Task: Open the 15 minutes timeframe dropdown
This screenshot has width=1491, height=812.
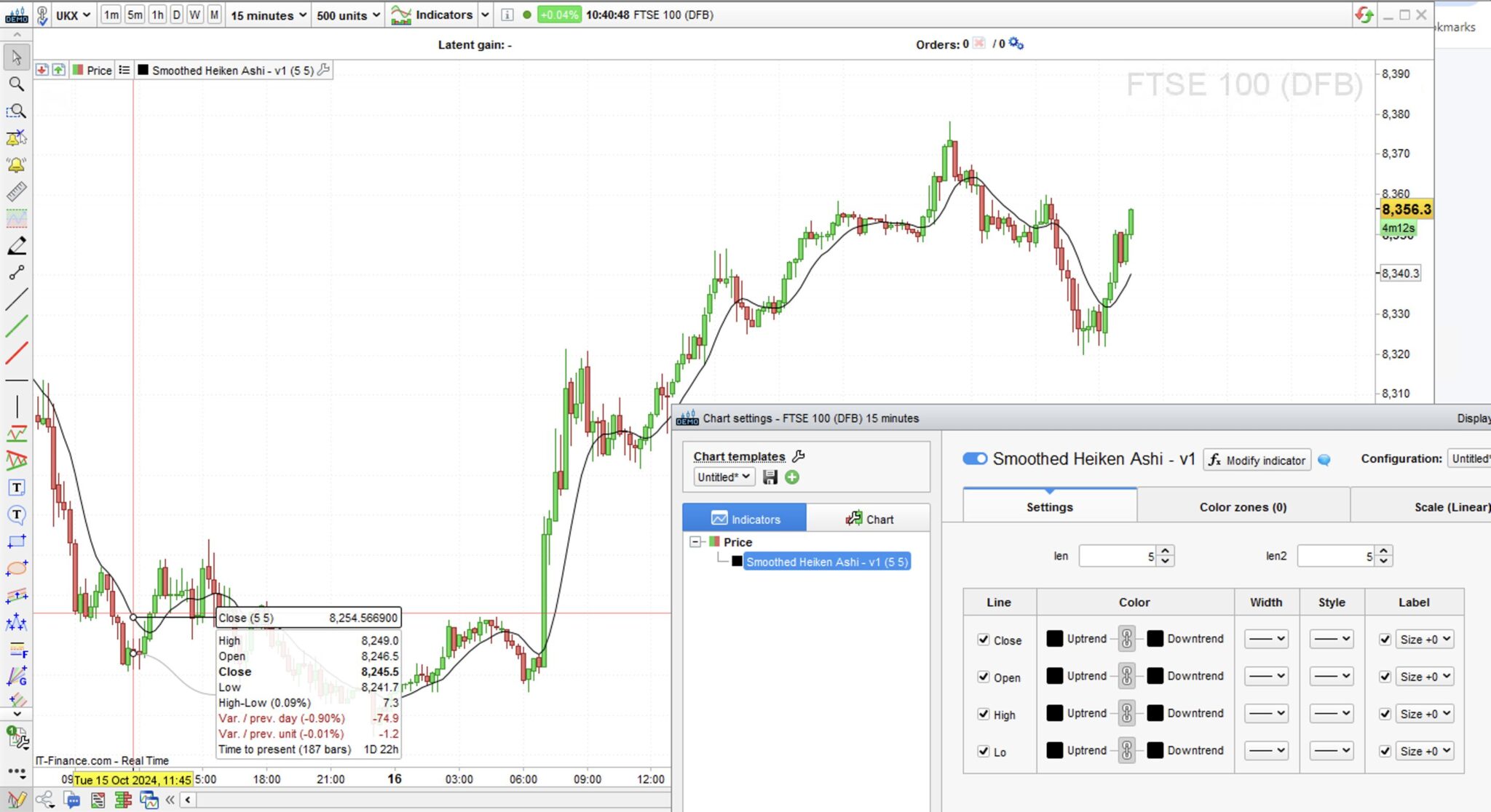Action: pos(268,15)
